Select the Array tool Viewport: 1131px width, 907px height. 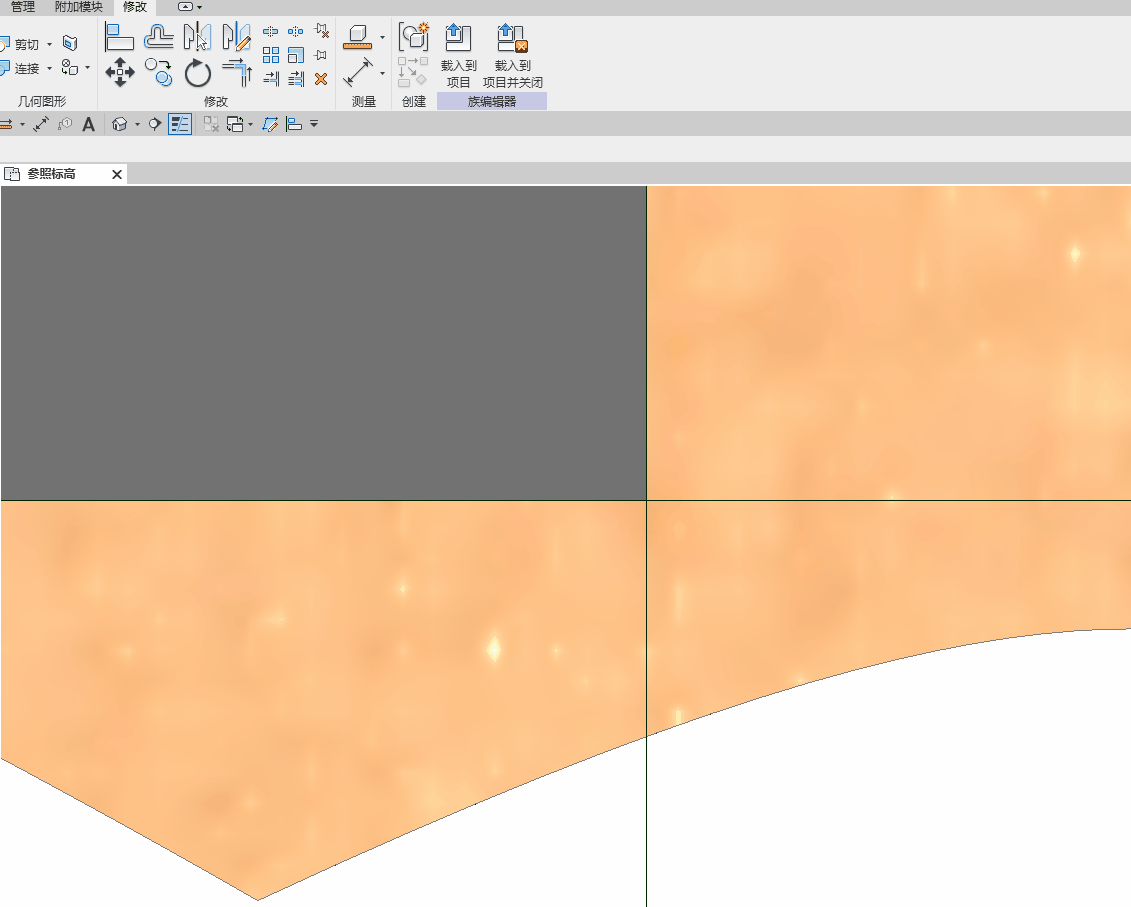coord(270,56)
